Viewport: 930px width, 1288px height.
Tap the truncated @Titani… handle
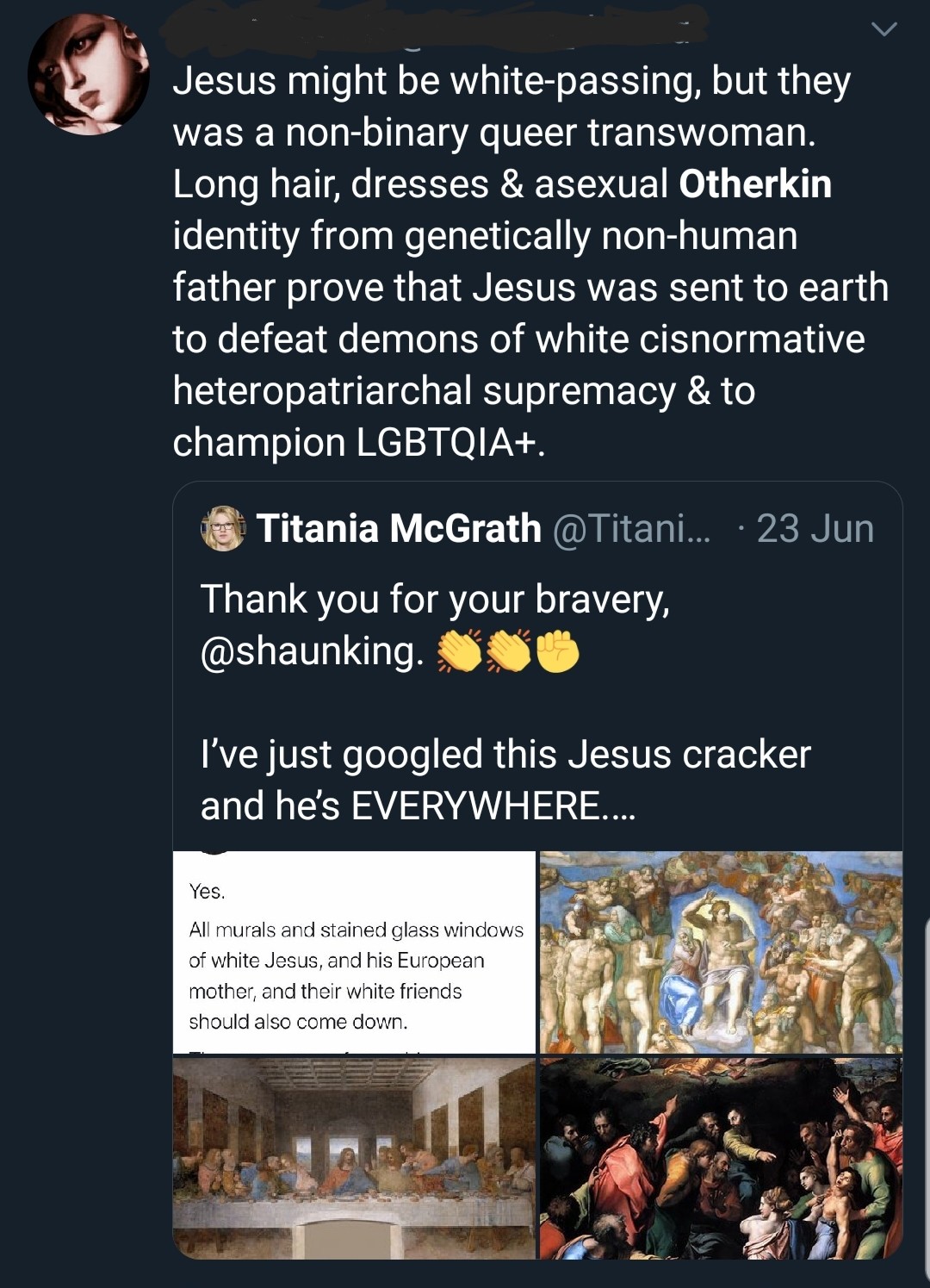631,528
